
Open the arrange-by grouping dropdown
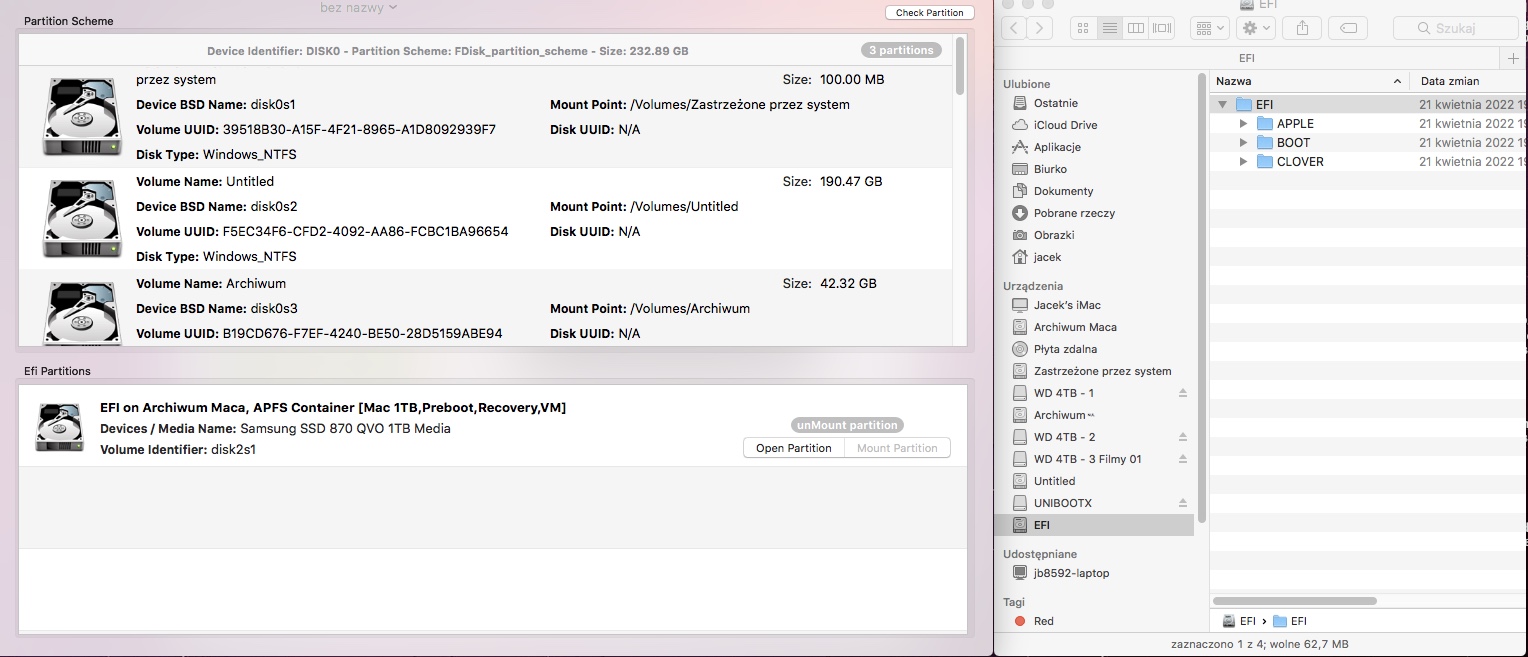click(1209, 28)
